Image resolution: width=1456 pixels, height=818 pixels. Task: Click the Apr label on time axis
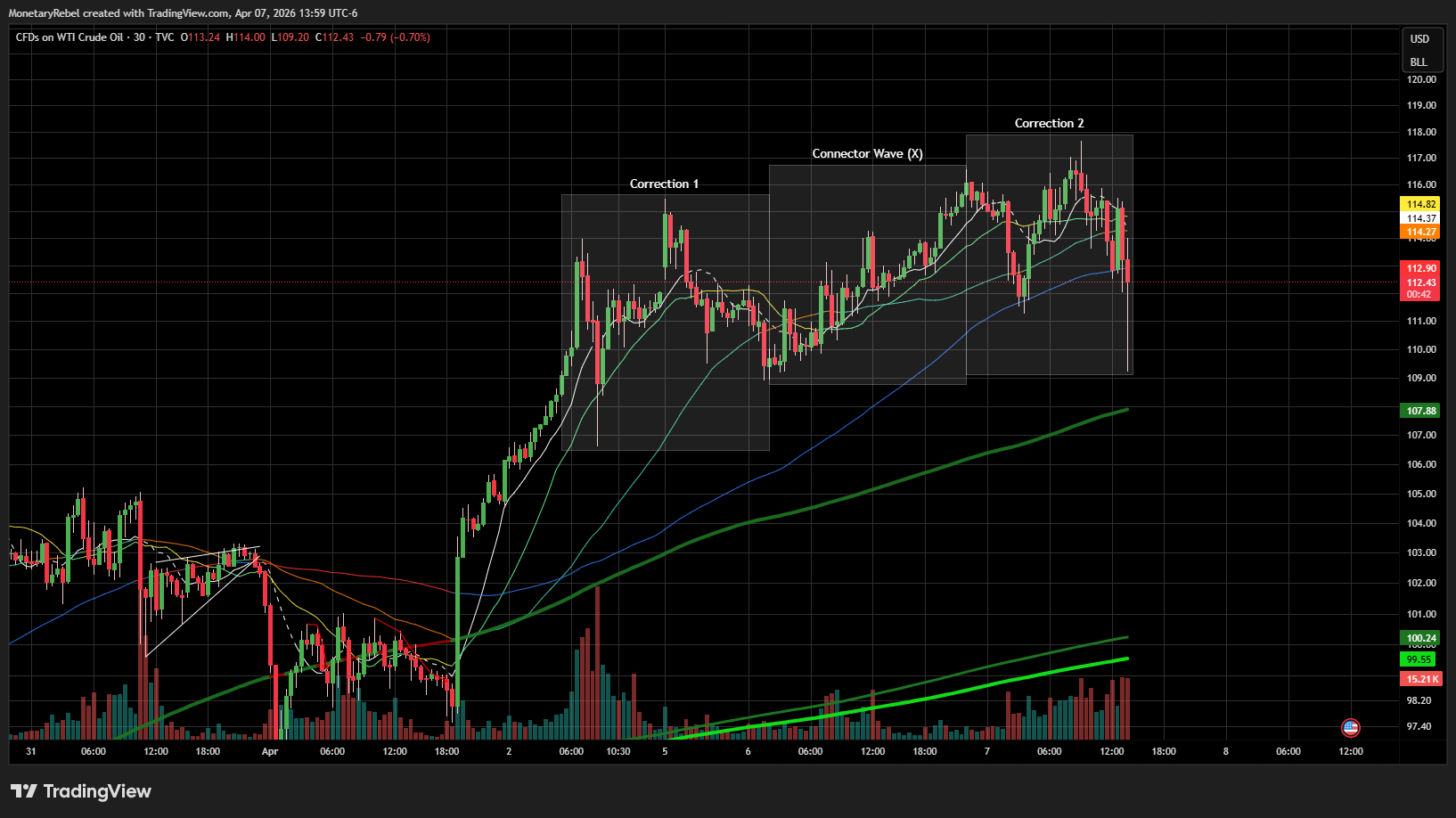[270, 751]
